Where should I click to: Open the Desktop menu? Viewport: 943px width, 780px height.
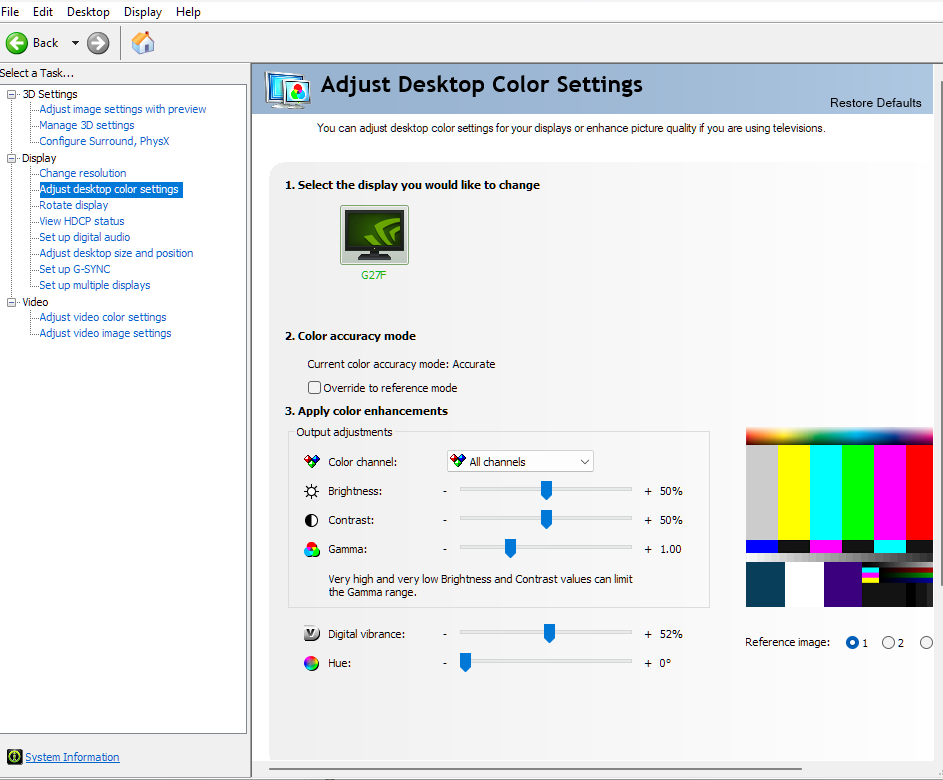click(88, 12)
